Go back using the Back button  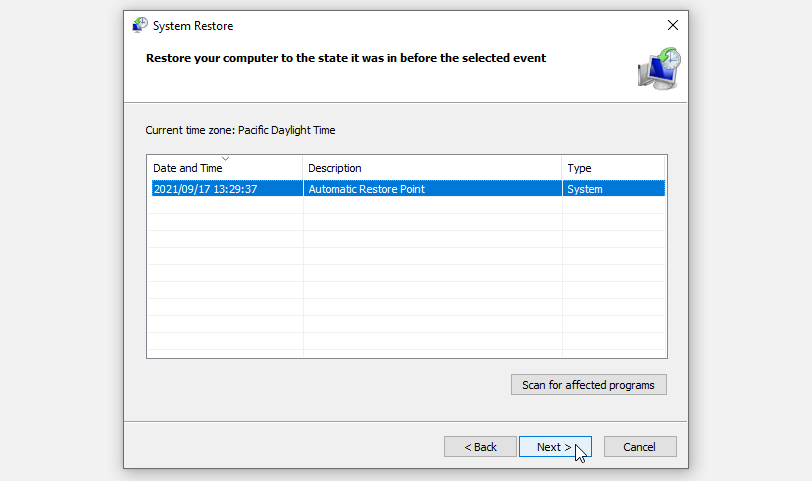click(x=479, y=447)
